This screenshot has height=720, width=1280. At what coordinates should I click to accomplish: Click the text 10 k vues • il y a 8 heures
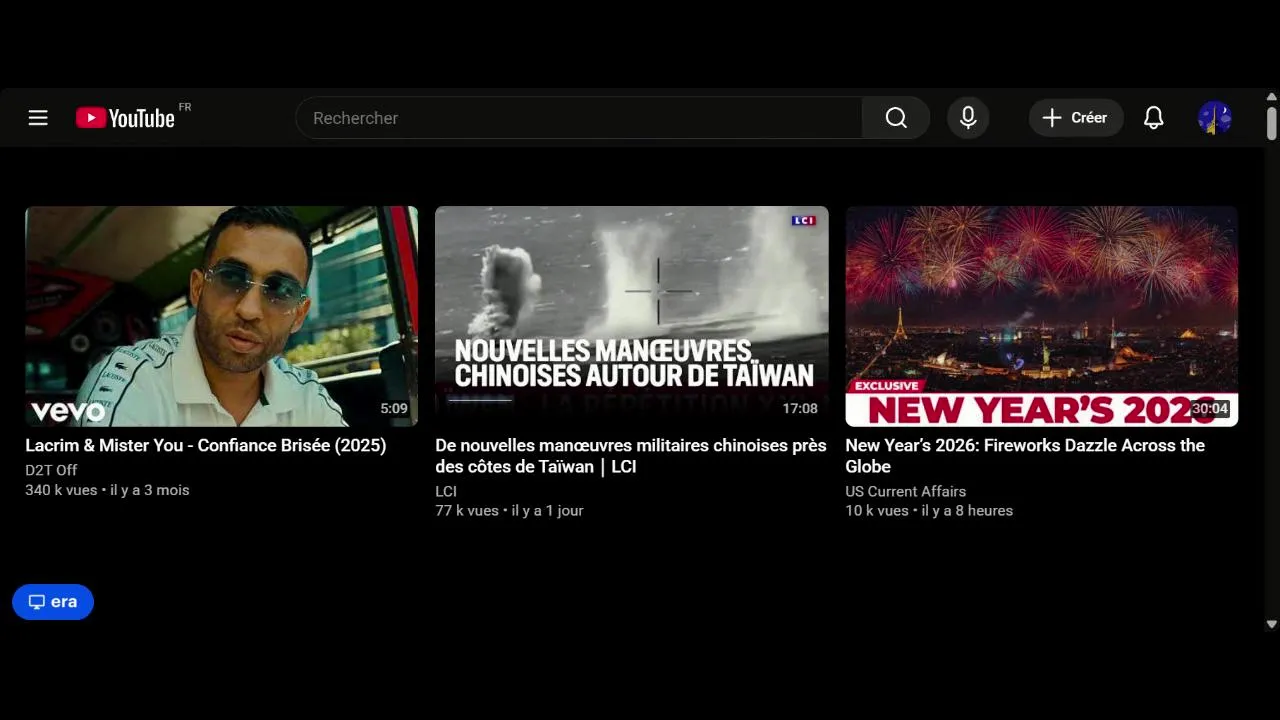click(929, 510)
